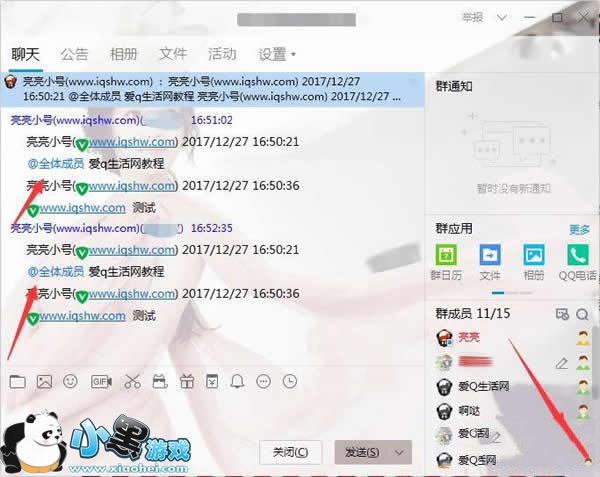The width and height of the screenshot is (600, 477).
Task: Open the emoji smiley picker
Action: (70, 381)
